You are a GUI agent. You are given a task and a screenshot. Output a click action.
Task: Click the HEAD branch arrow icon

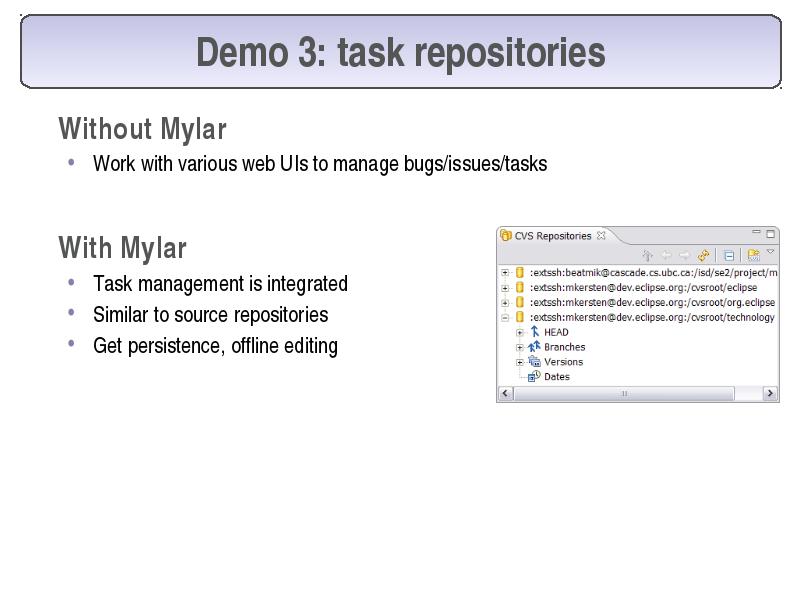534,332
